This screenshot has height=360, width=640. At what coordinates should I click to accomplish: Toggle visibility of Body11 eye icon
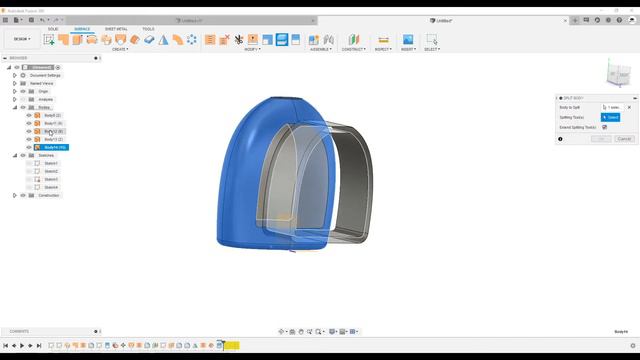[29, 123]
